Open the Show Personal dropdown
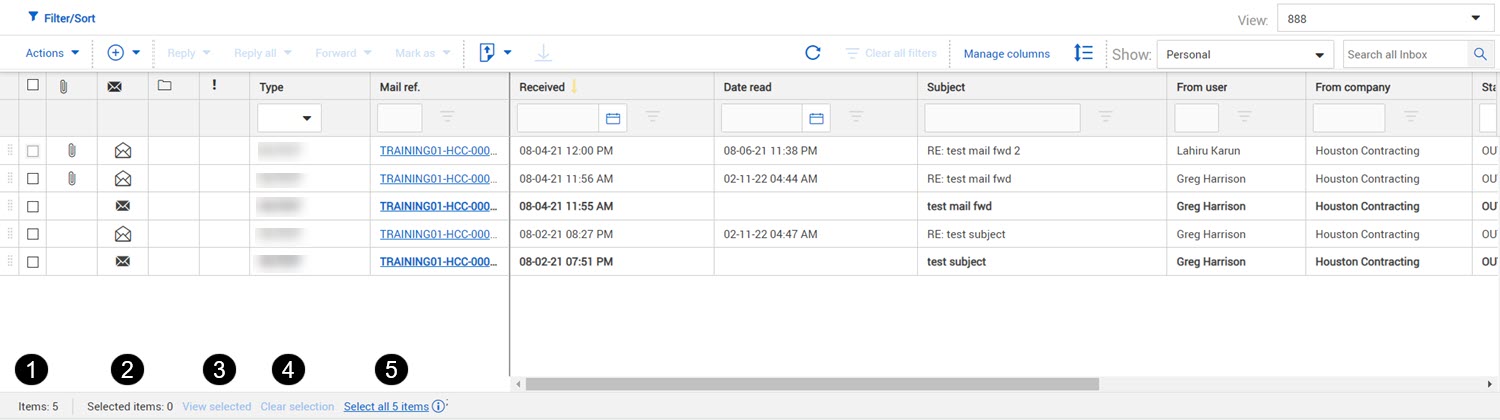 coord(1245,54)
